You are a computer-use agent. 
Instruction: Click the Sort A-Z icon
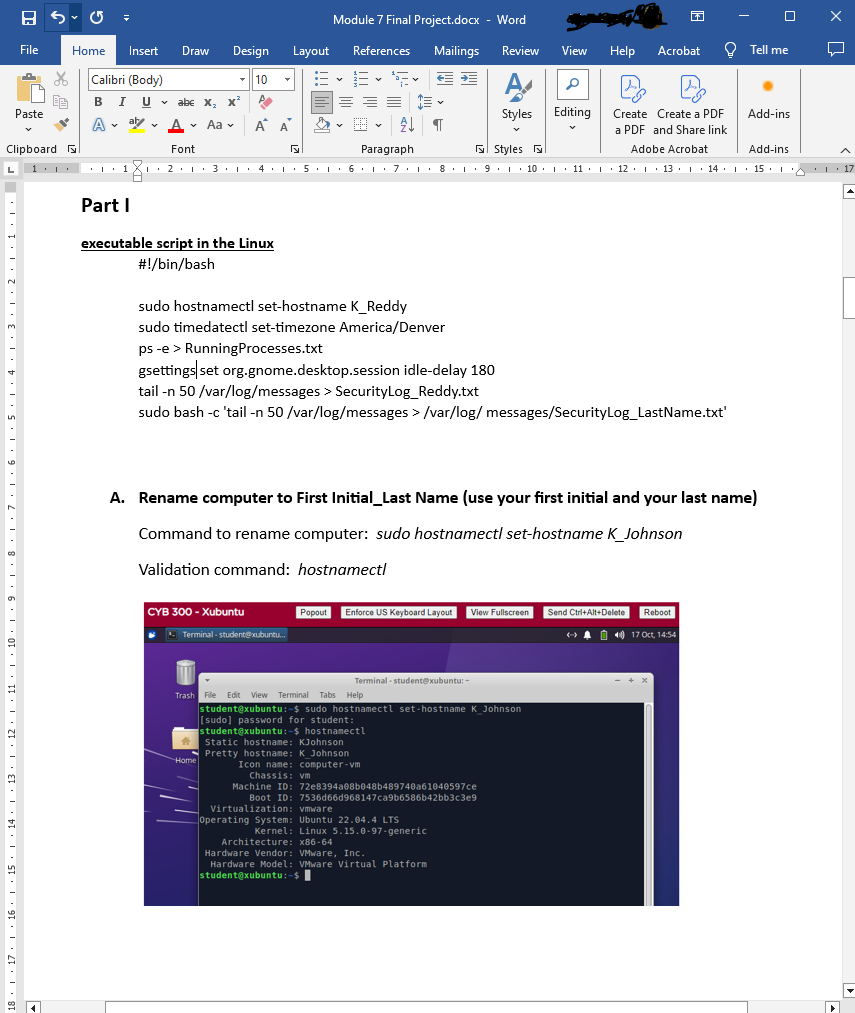tap(407, 125)
